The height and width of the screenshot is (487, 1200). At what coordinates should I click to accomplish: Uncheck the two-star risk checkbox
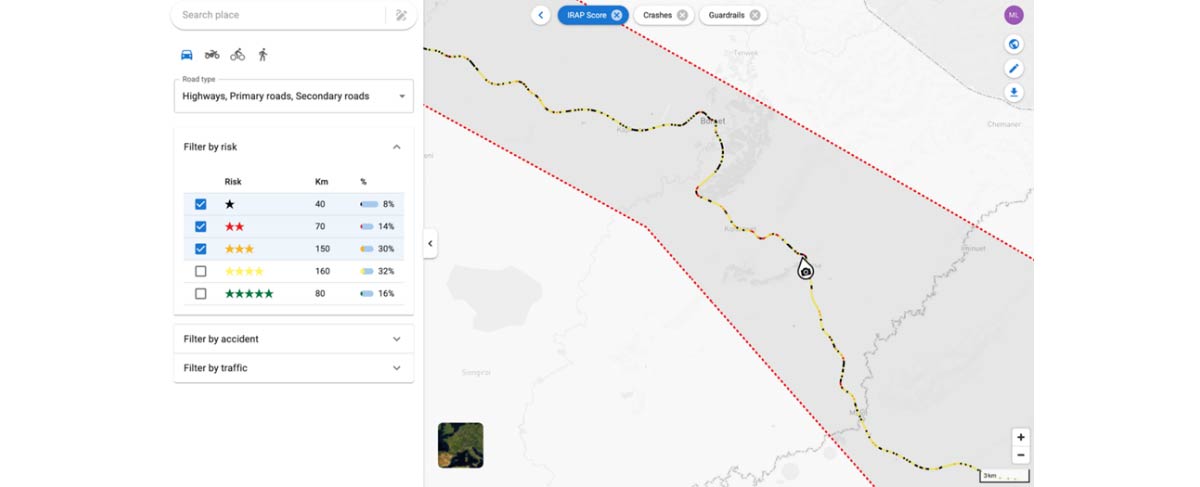point(201,227)
